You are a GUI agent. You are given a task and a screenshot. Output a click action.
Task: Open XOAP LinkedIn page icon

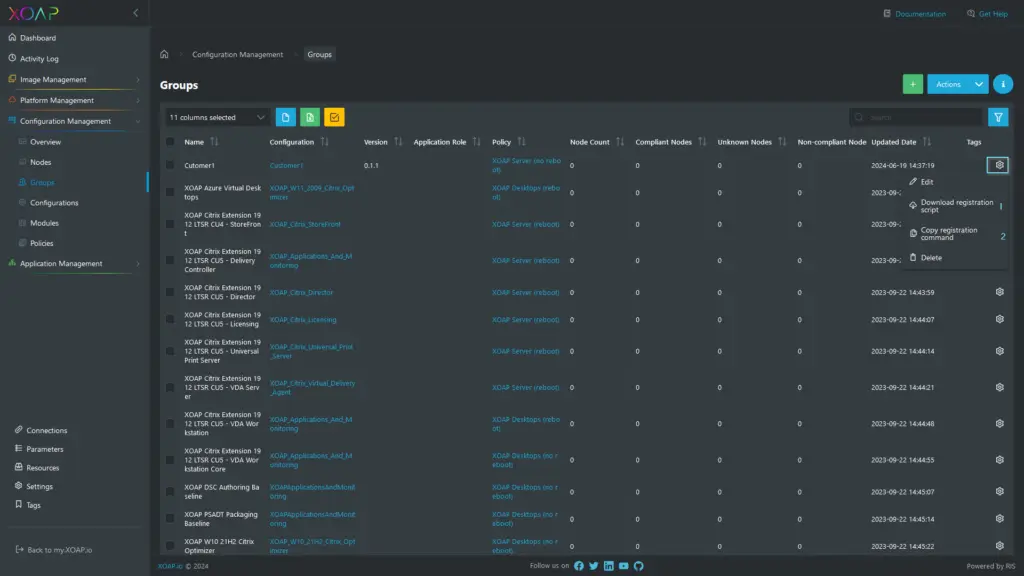[x=609, y=566]
